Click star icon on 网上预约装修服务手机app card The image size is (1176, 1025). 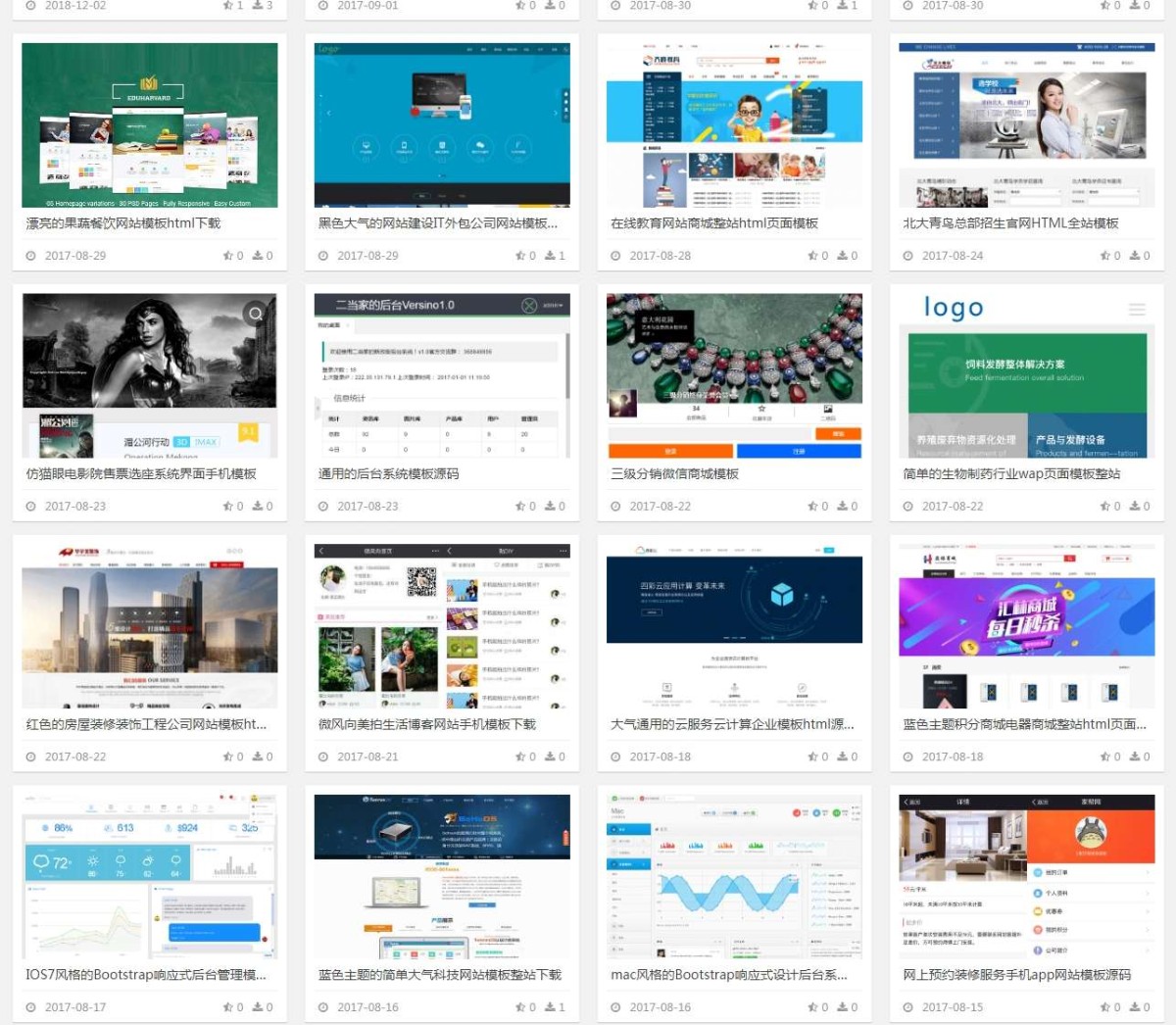click(x=1104, y=1007)
